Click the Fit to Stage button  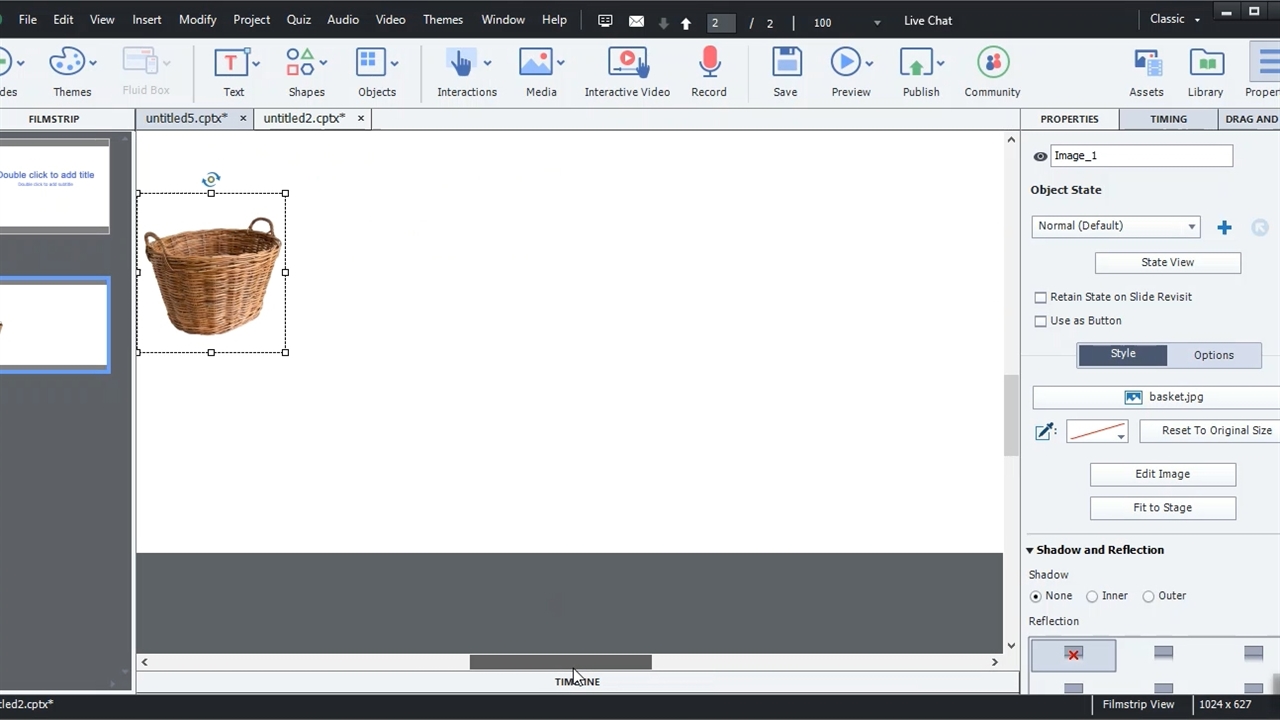pos(1162,508)
